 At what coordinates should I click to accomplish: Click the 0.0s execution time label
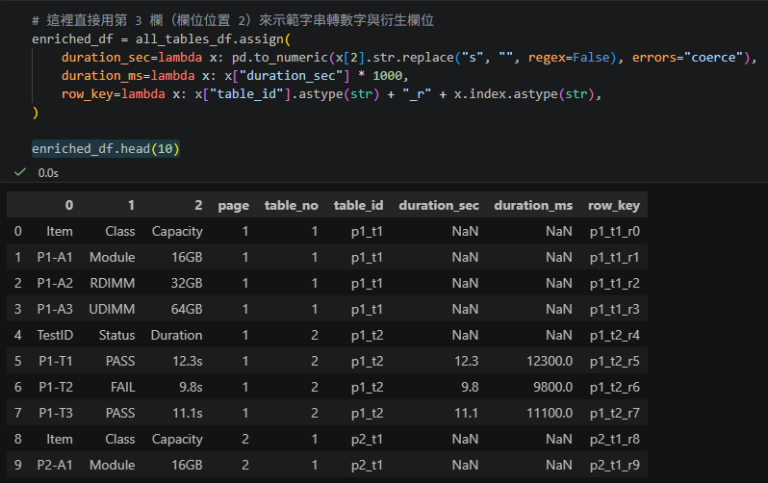pos(48,173)
